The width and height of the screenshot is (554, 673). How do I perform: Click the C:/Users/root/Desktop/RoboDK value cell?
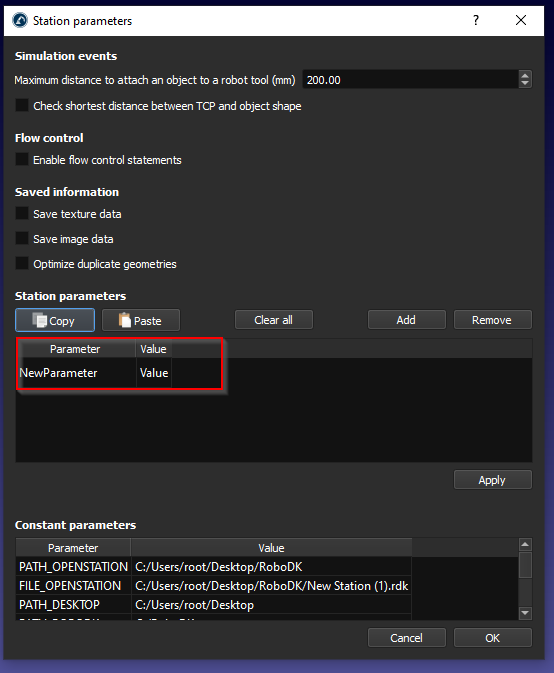271,567
